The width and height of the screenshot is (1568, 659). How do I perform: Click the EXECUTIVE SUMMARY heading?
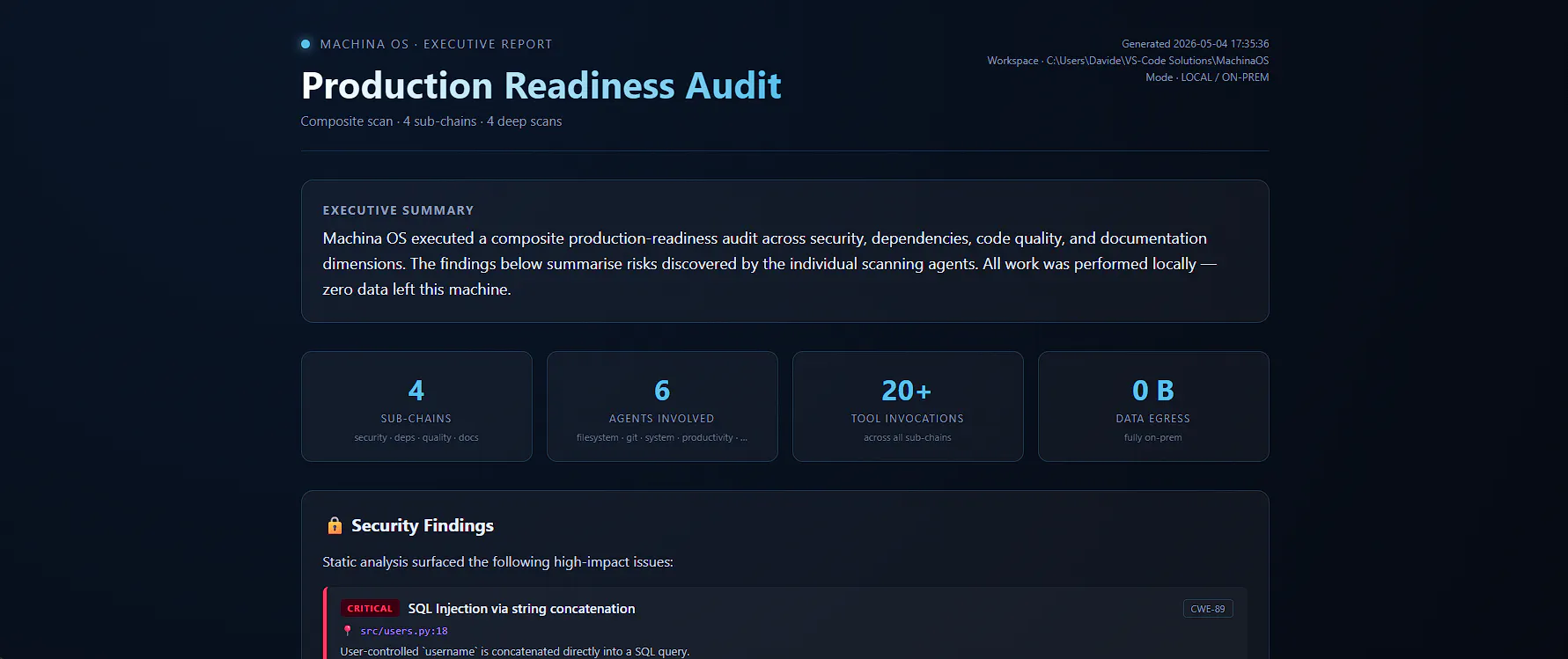[x=399, y=210]
